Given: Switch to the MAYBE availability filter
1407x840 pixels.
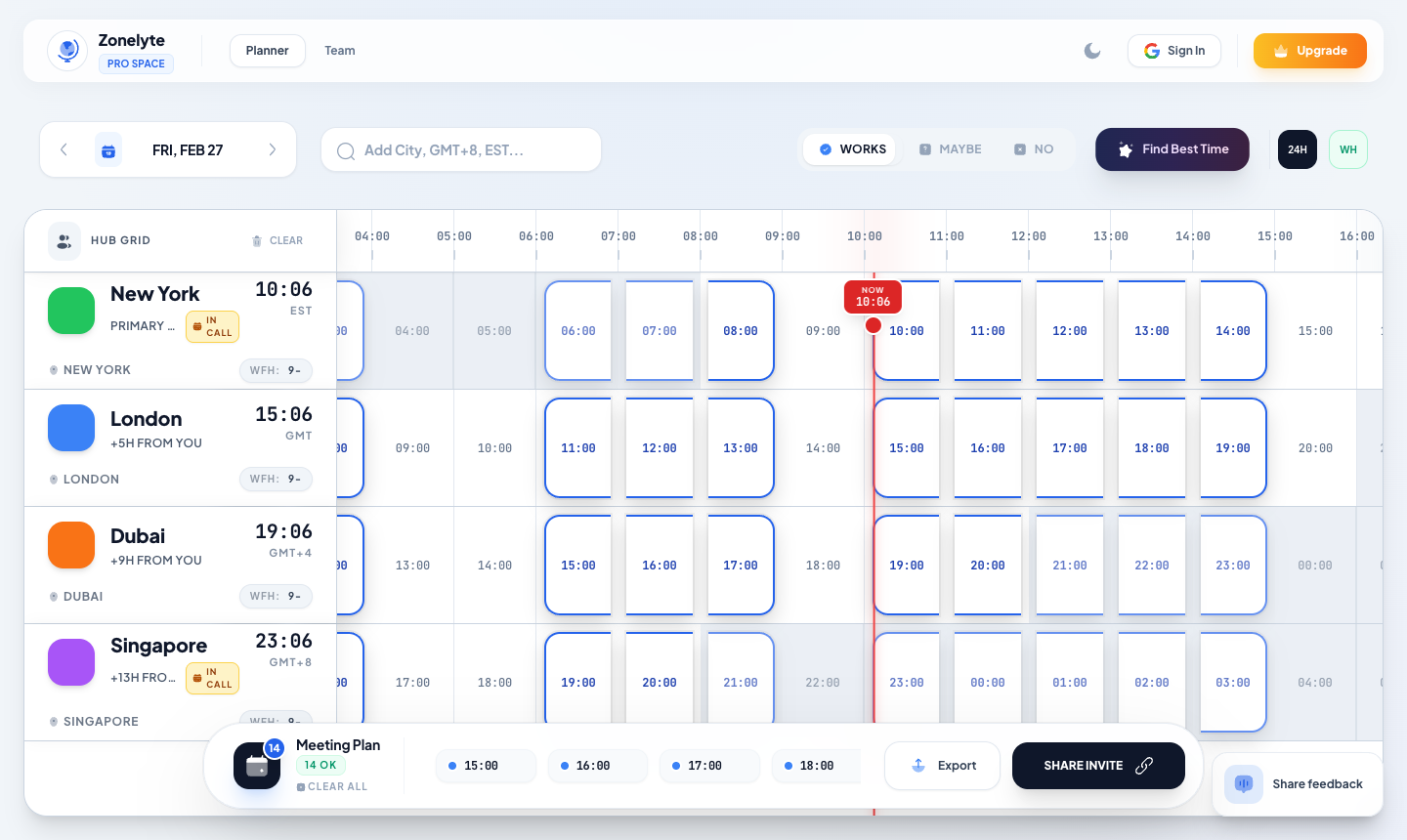Looking at the screenshot, I should pos(950,148).
